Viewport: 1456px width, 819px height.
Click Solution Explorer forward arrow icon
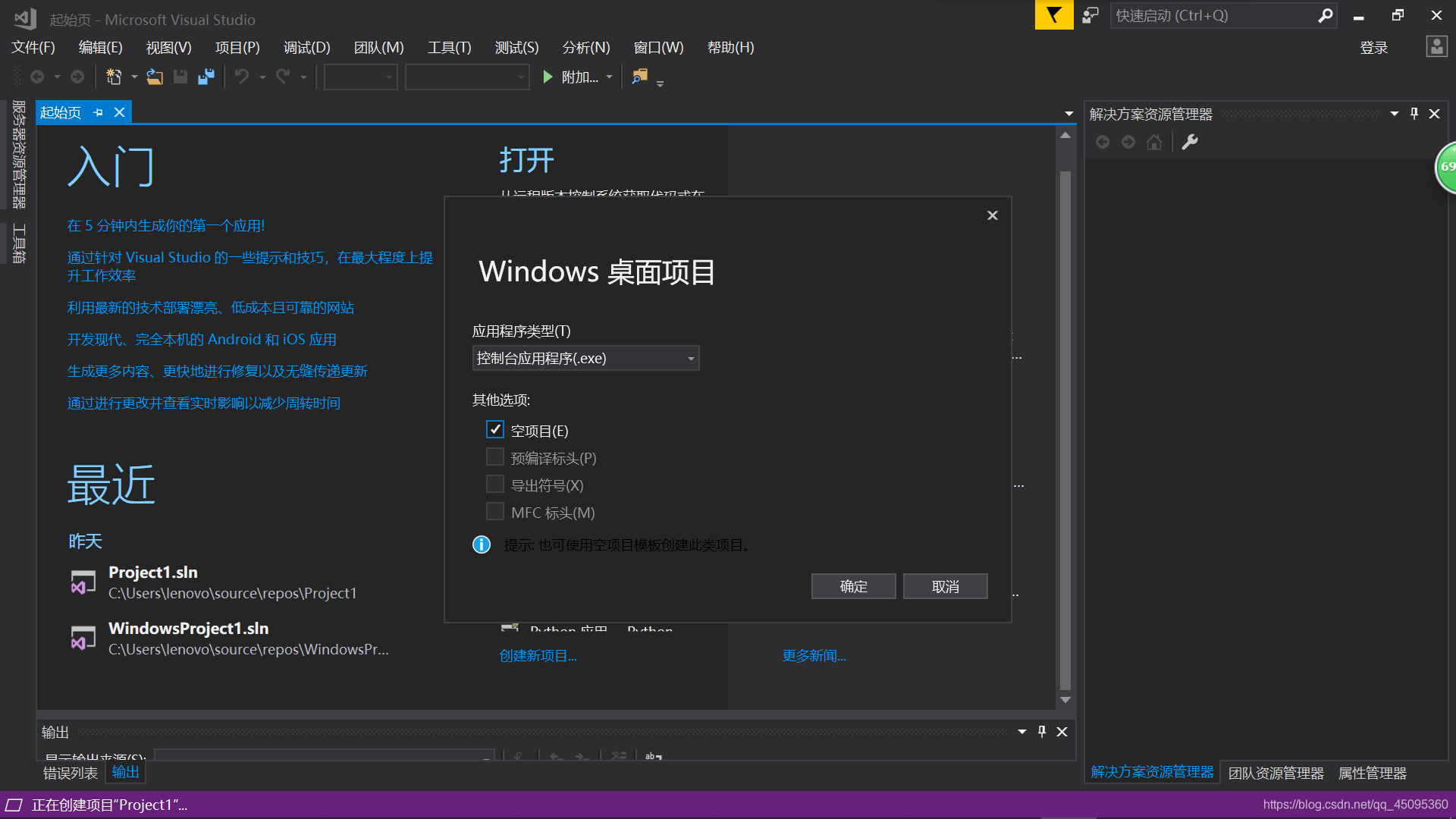coord(1128,142)
